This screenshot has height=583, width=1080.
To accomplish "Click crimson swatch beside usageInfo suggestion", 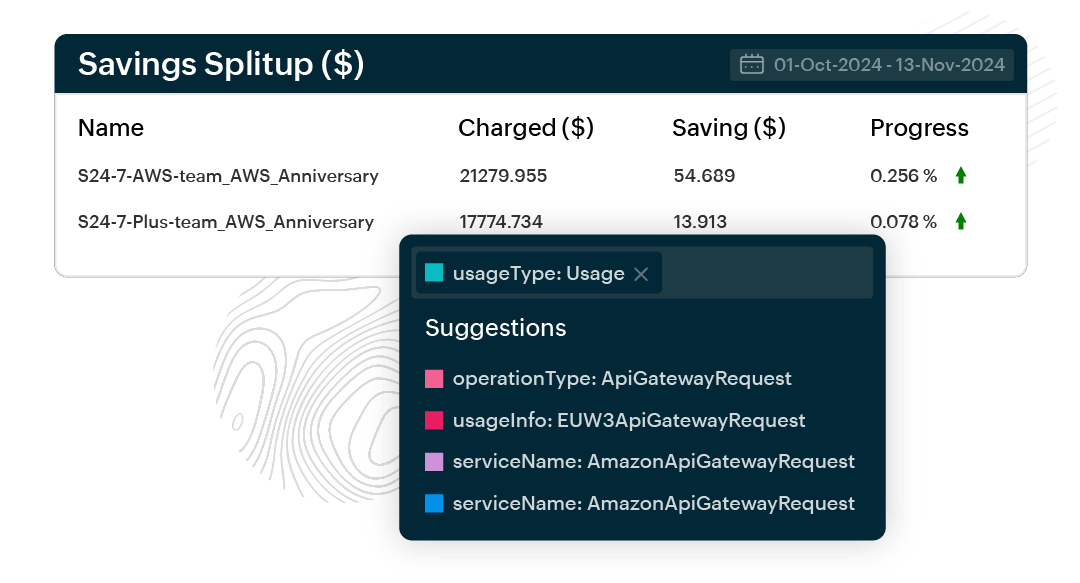I will [x=434, y=421].
